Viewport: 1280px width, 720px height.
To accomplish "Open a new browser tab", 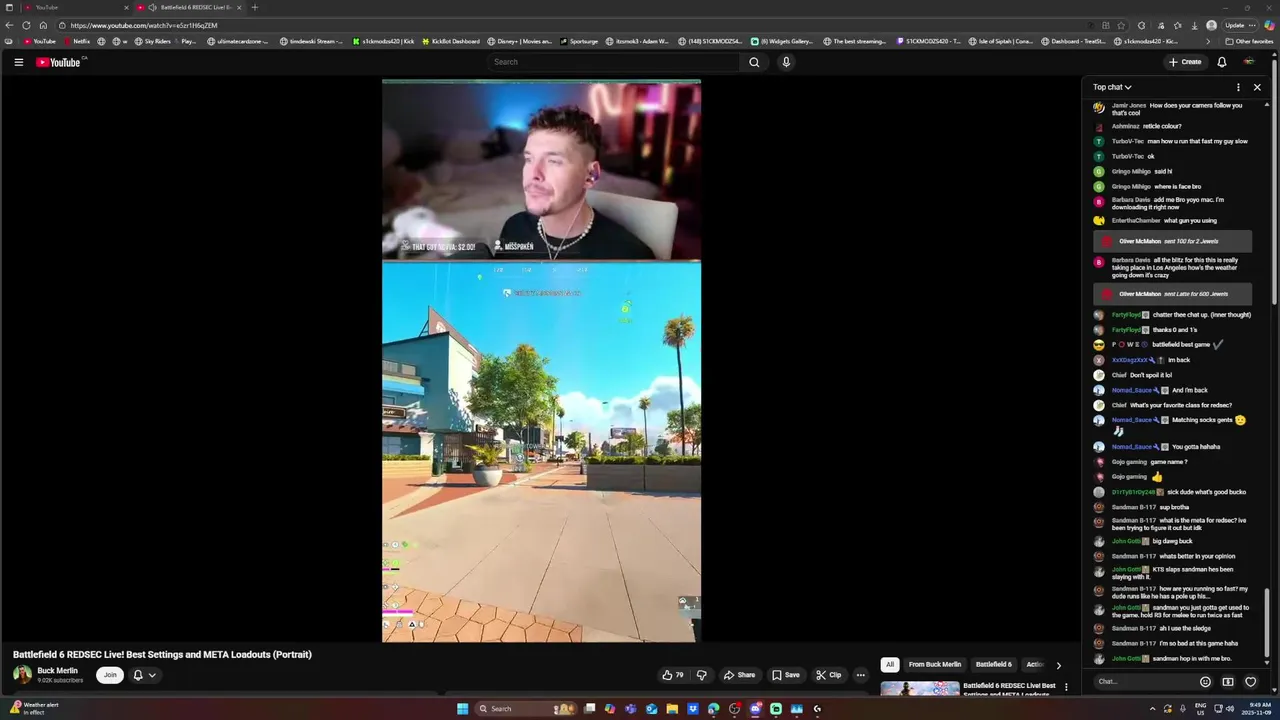I will click(254, 7).
